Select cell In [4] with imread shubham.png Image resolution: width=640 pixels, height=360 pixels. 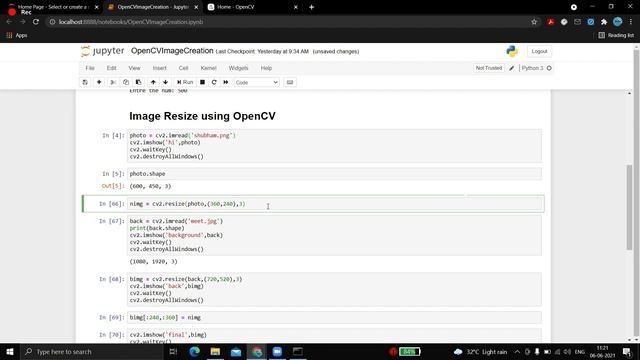point(334,146)
